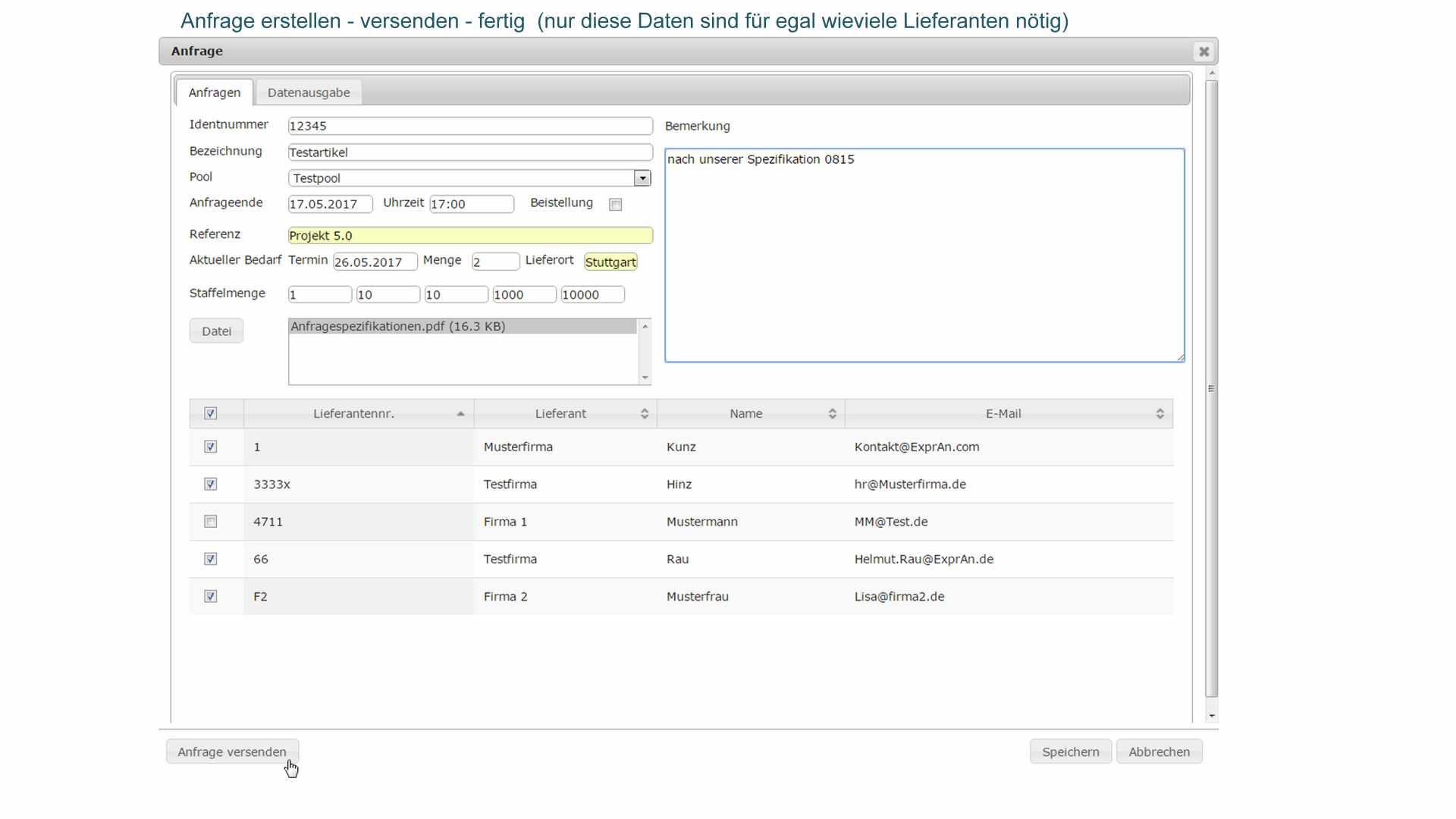Click the Referenz field Projekt 5.0
1456x819 pixels.
[470, 236]
